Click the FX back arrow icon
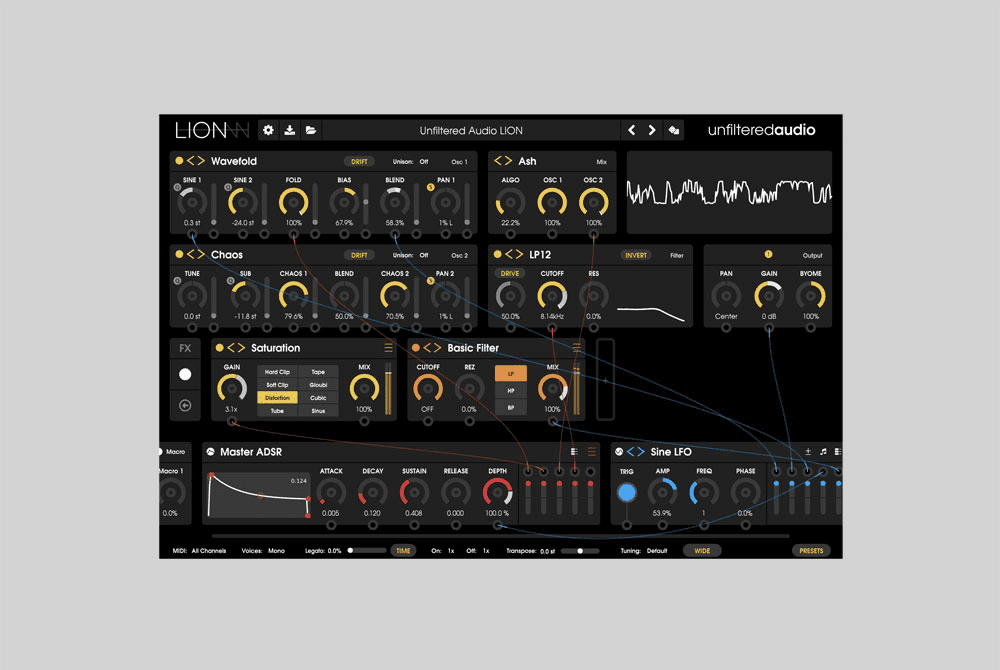 185,405
